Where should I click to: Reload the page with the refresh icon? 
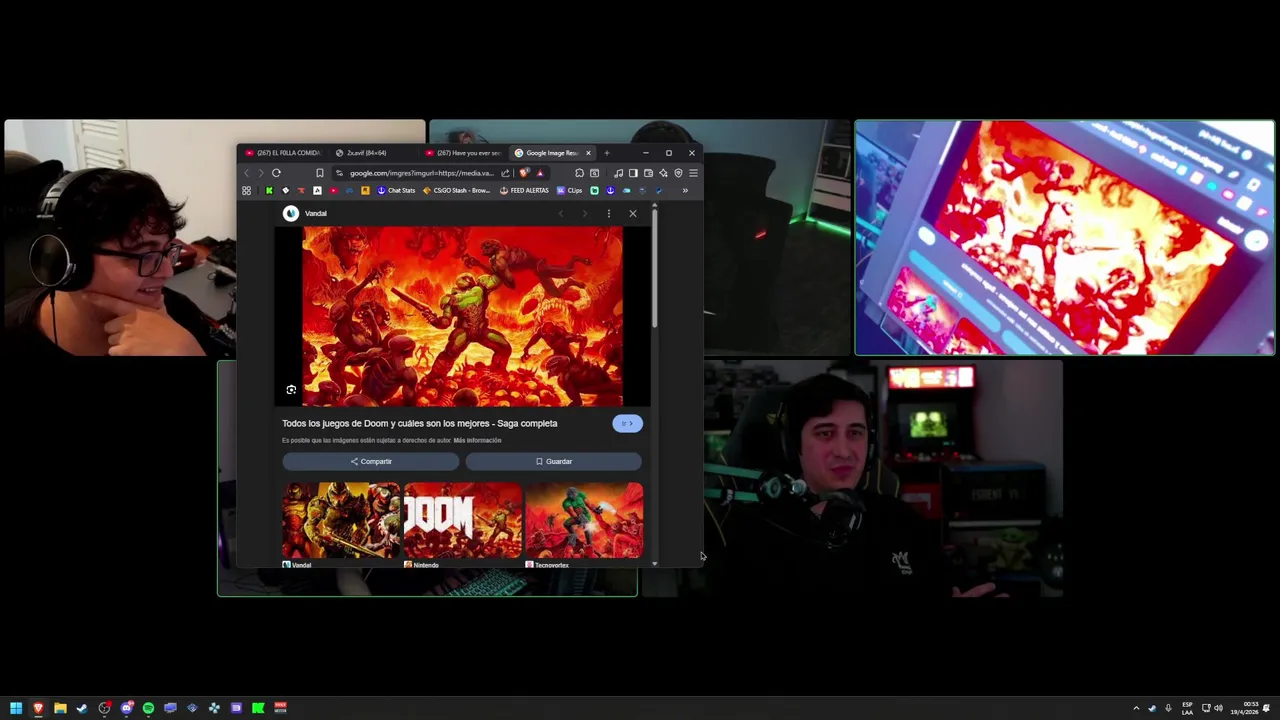(x=276, y=173)
